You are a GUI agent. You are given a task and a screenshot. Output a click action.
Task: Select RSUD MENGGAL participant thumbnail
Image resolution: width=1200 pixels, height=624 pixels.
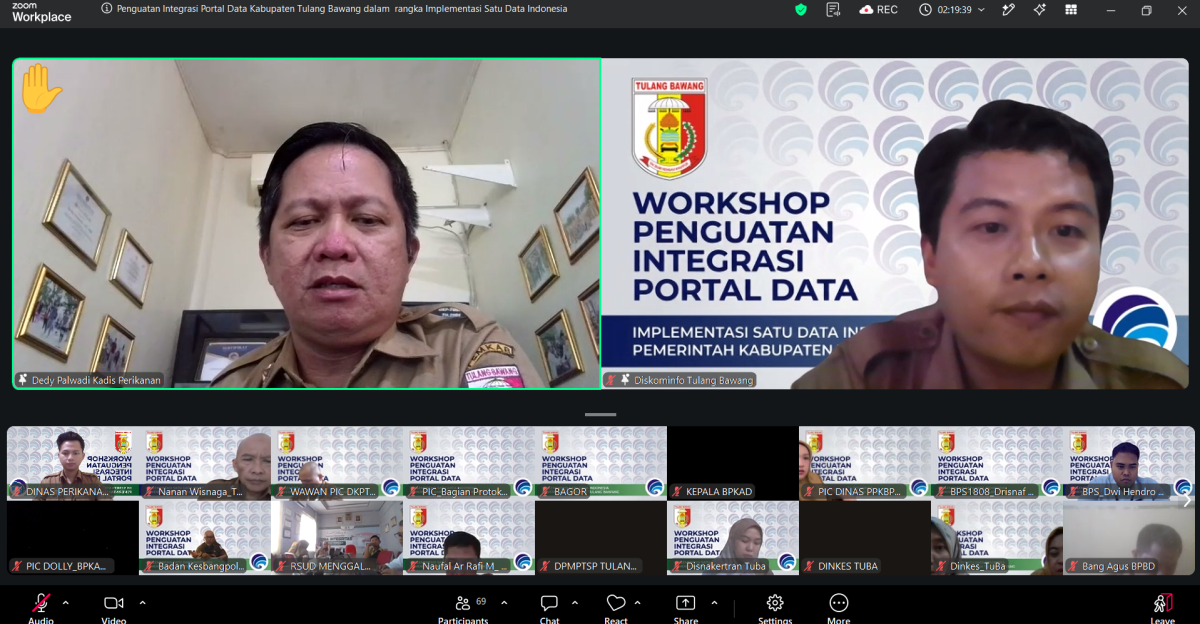pyautogui.click(x=337, y=538)
